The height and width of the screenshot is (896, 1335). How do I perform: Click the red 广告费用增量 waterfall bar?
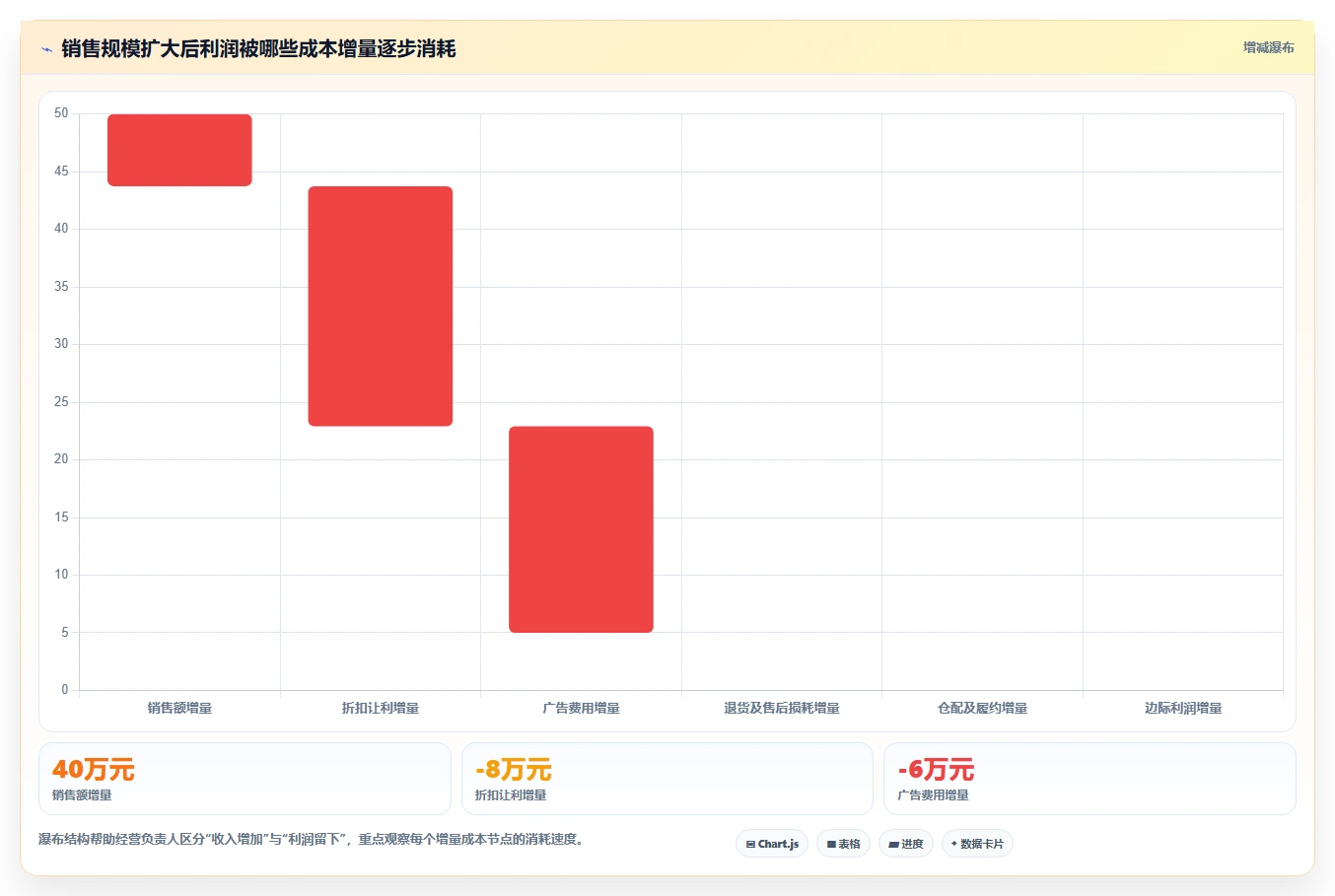[x=581, y=529]
